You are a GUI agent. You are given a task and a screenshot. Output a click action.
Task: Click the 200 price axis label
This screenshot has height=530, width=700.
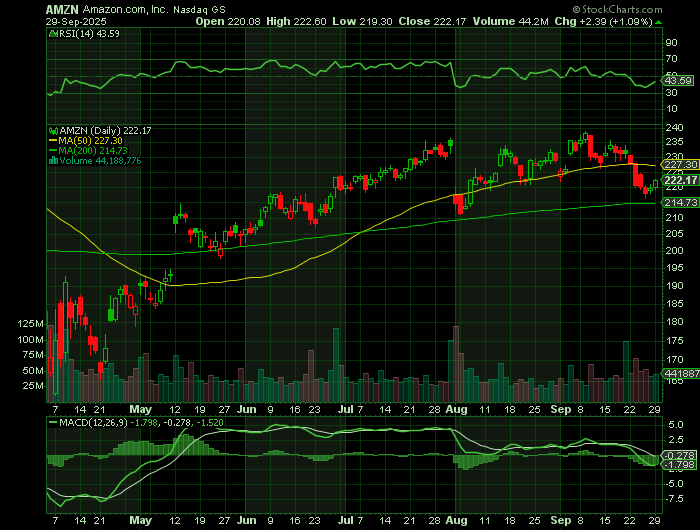tap(674, 250)
